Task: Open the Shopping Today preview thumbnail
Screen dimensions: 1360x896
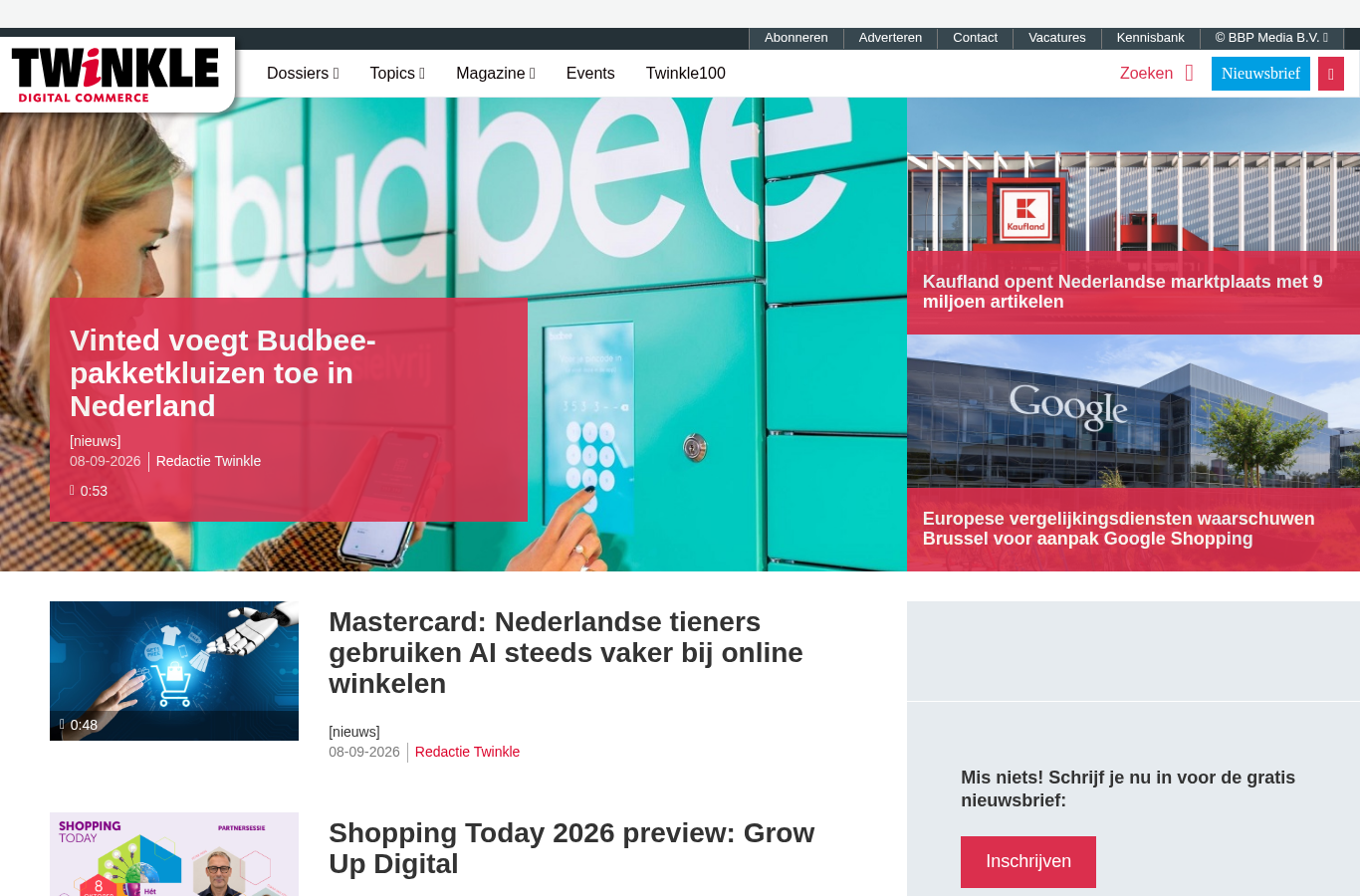Action: pos(174,854)
